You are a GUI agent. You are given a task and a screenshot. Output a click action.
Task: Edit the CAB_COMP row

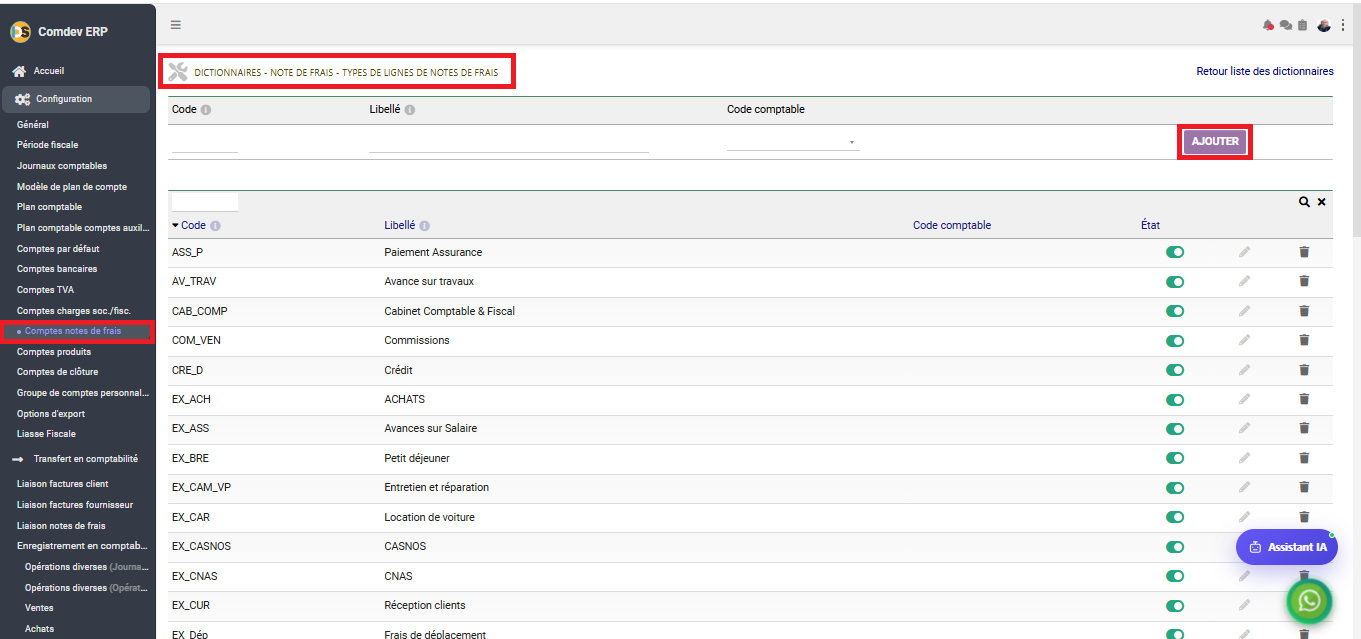(x=1244, y=311)
